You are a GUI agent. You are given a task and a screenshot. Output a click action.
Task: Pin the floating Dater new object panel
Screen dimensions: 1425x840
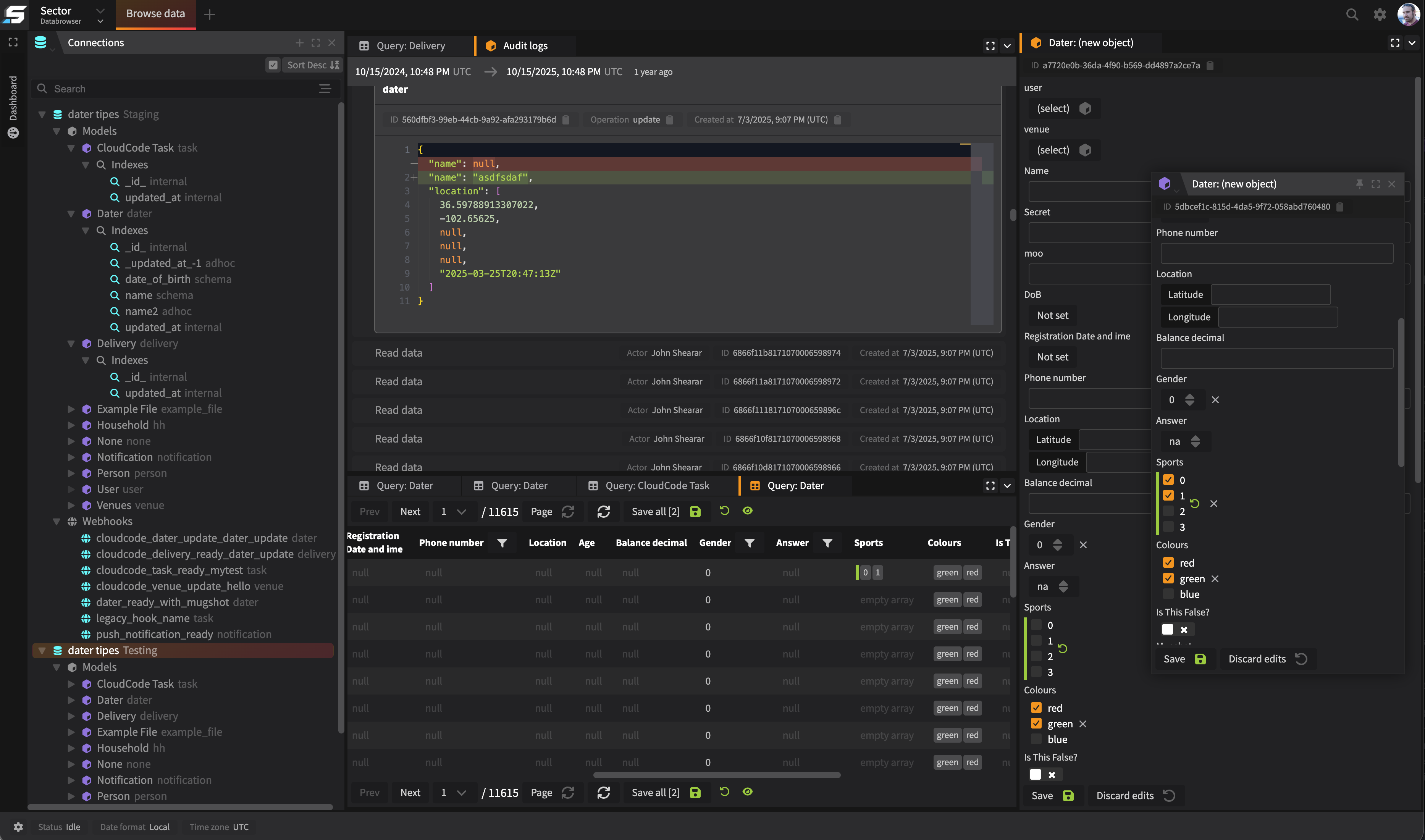point(1359,184)
